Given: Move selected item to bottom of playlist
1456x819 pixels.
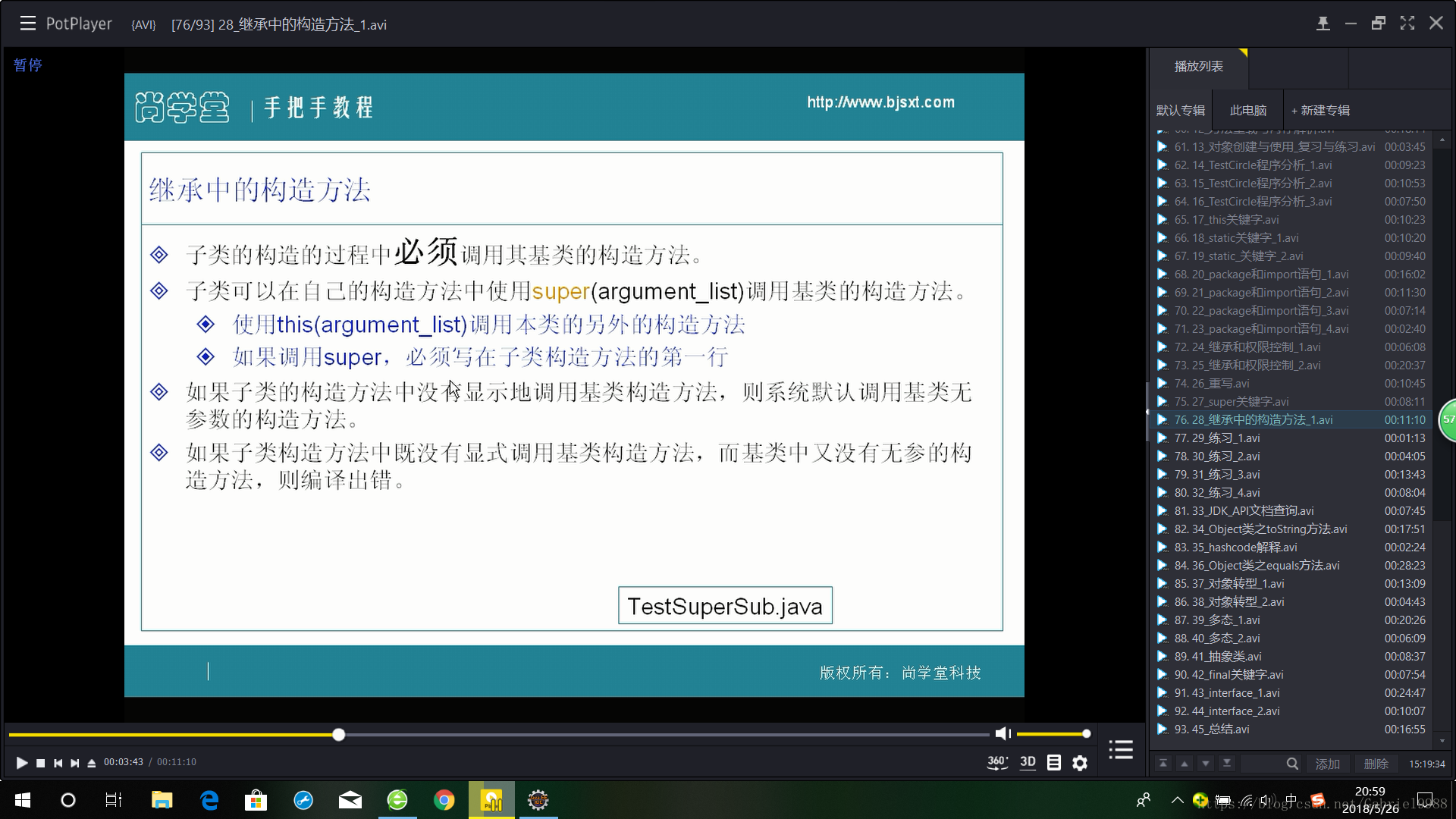Looking at the screenshot, I should coord(1227,764).
